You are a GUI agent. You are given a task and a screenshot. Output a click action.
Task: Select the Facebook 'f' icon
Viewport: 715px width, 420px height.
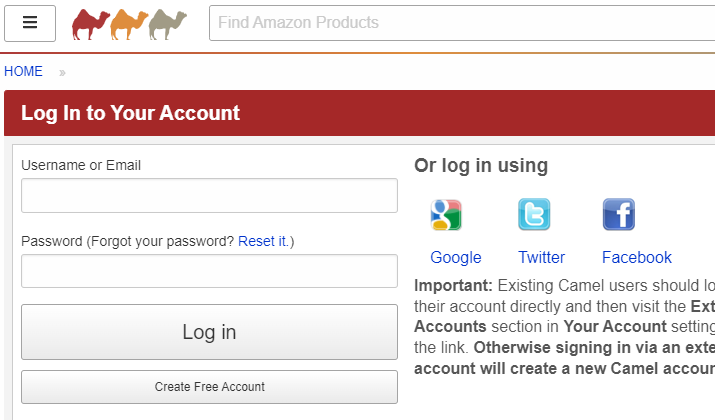tap(619, 214)
